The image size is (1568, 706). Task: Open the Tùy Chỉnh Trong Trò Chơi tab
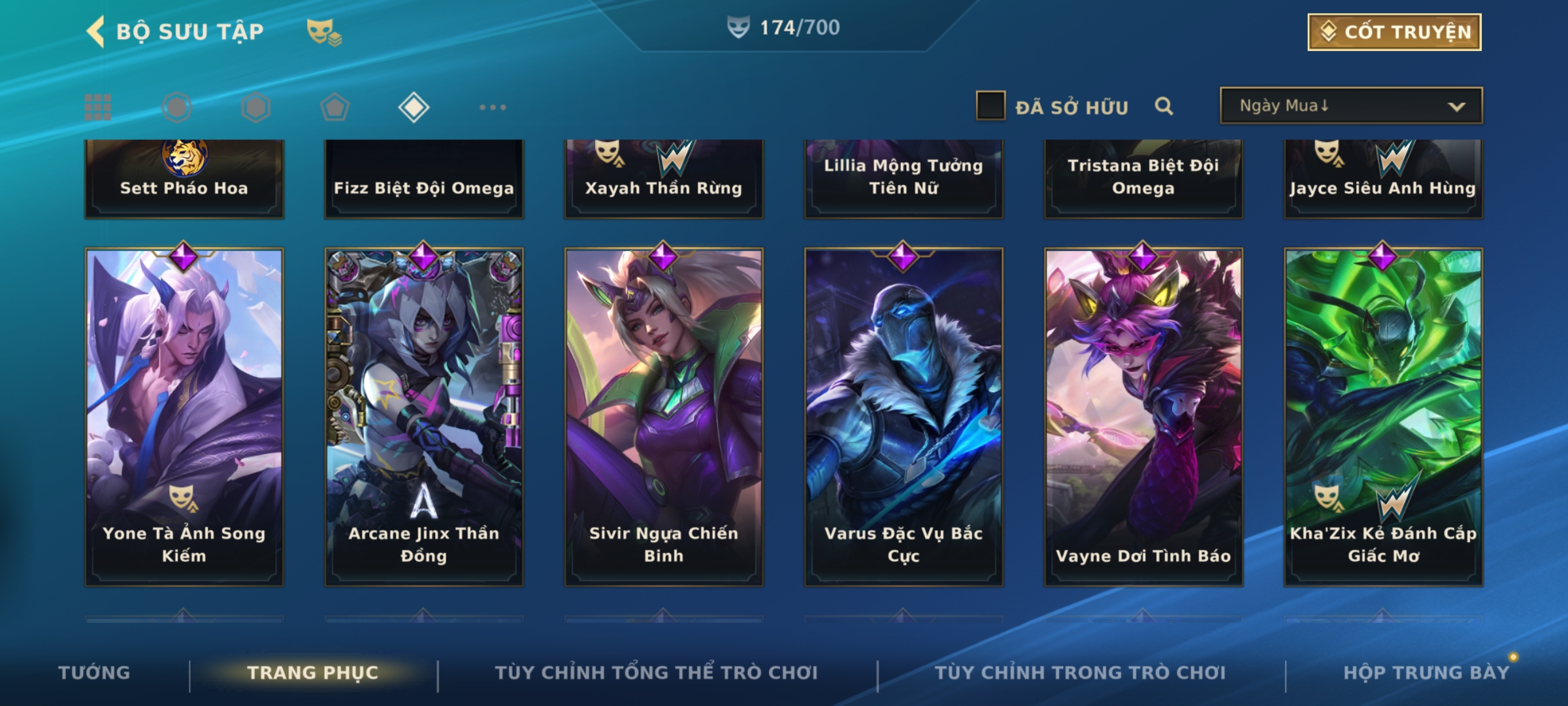coord(1080,672)
